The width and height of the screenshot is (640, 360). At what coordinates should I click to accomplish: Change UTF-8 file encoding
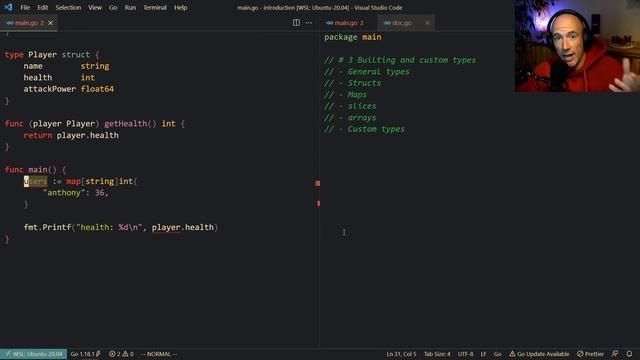click(465, 354)
